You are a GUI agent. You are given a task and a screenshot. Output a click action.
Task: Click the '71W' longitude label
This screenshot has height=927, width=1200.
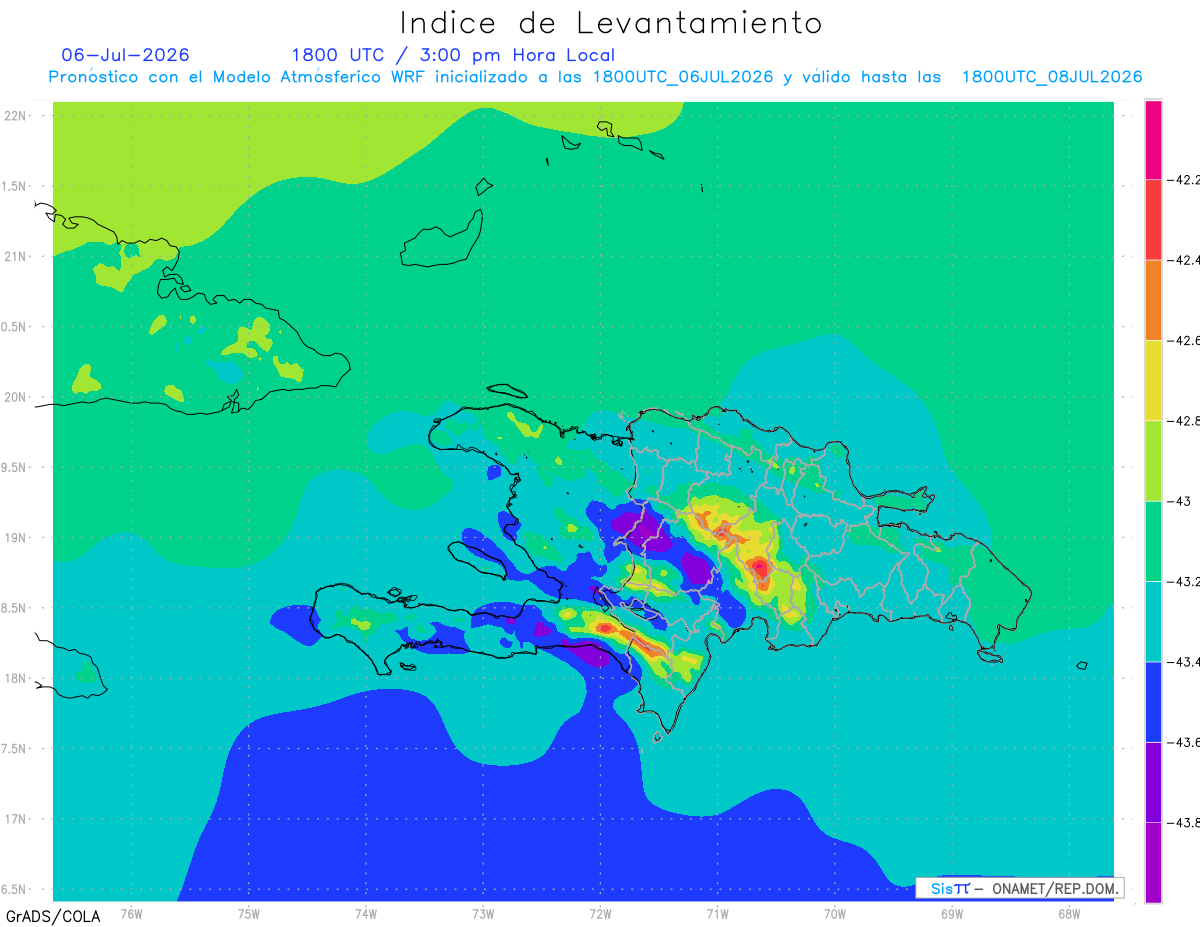[717, 914]
